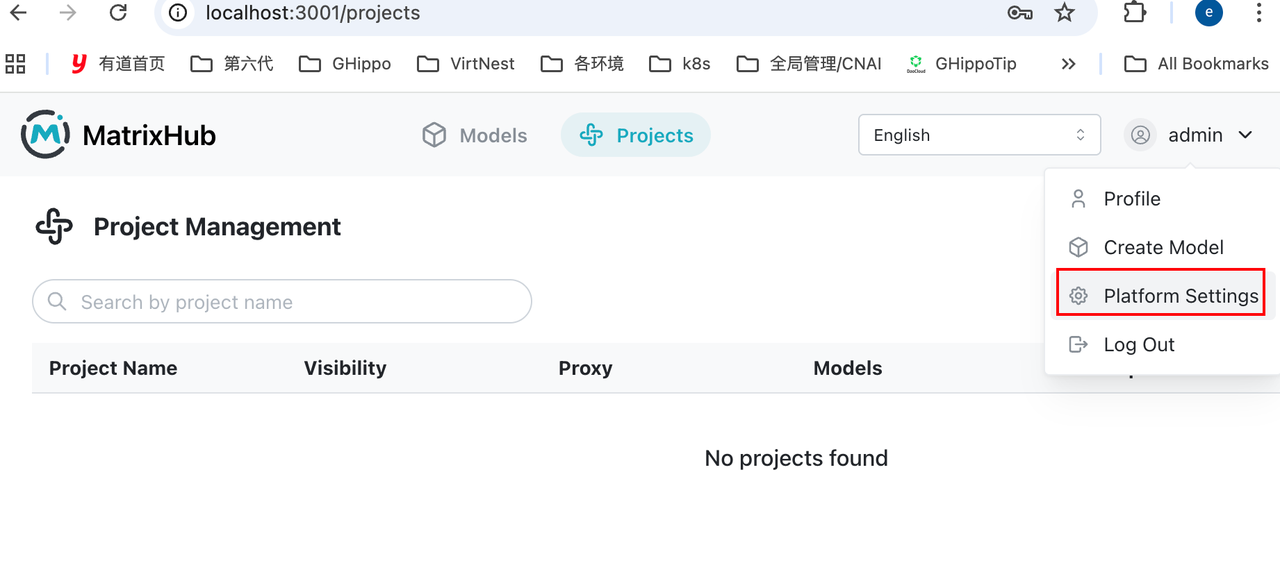Bookmark this page with the star icon
This screenshot has width=1280, height=572.
[1064, 13]
